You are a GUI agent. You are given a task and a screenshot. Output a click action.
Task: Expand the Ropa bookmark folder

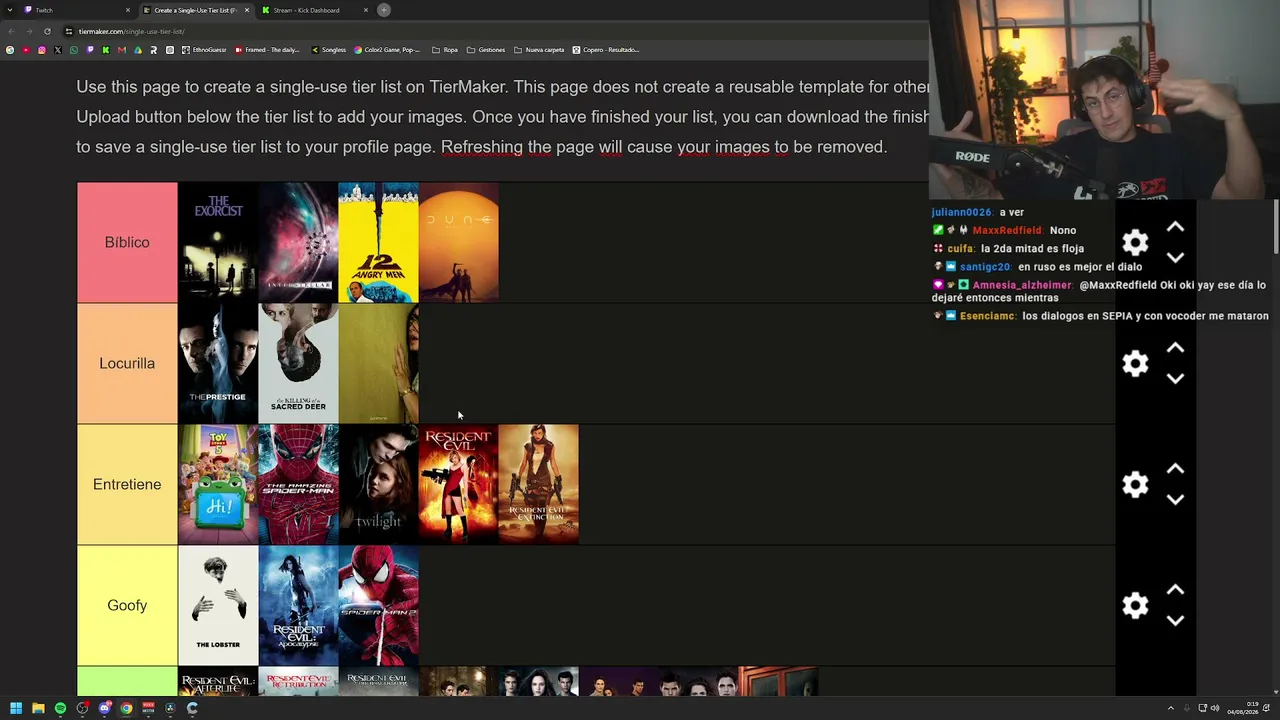(445, 50)
